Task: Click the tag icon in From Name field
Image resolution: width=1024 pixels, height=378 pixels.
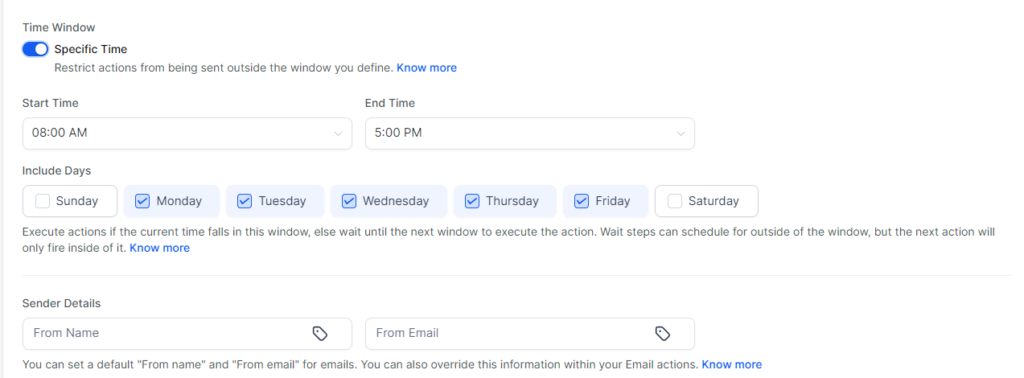Action: 319,334
